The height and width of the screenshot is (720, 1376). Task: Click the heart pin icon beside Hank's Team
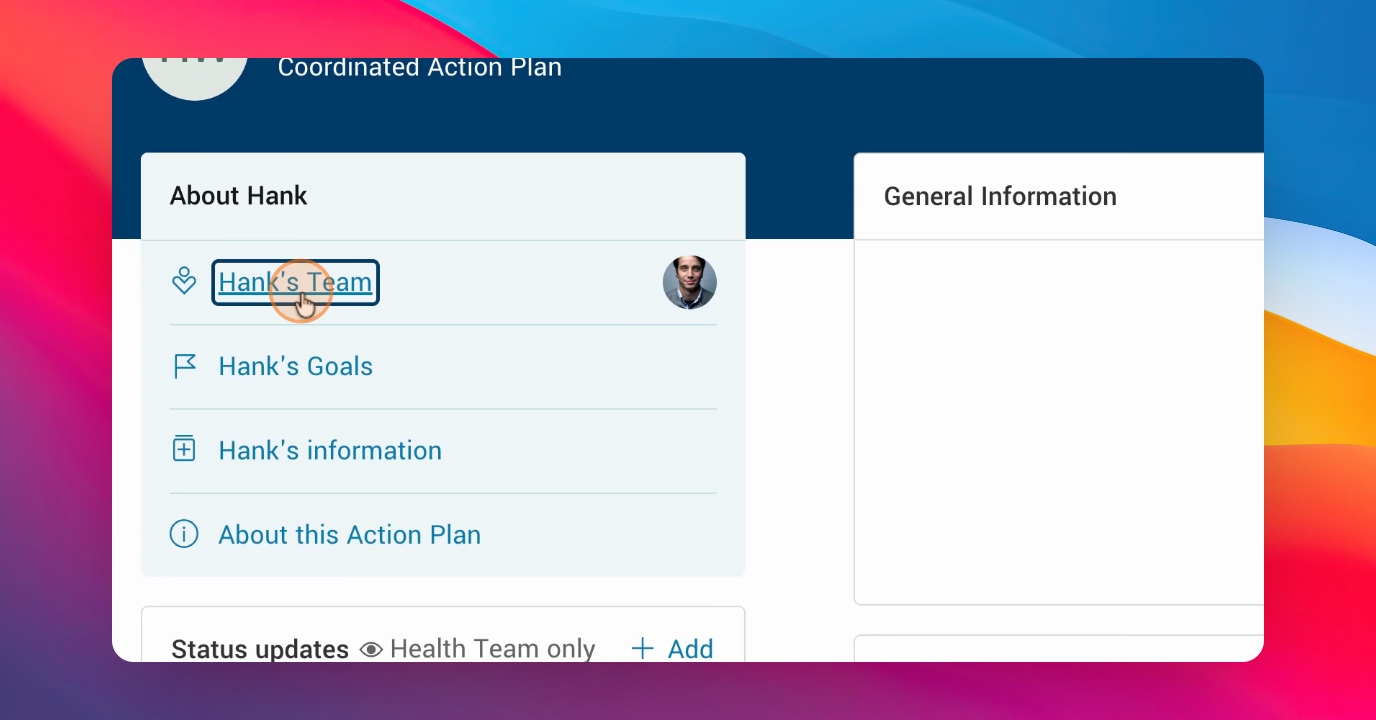coord(184,282)
